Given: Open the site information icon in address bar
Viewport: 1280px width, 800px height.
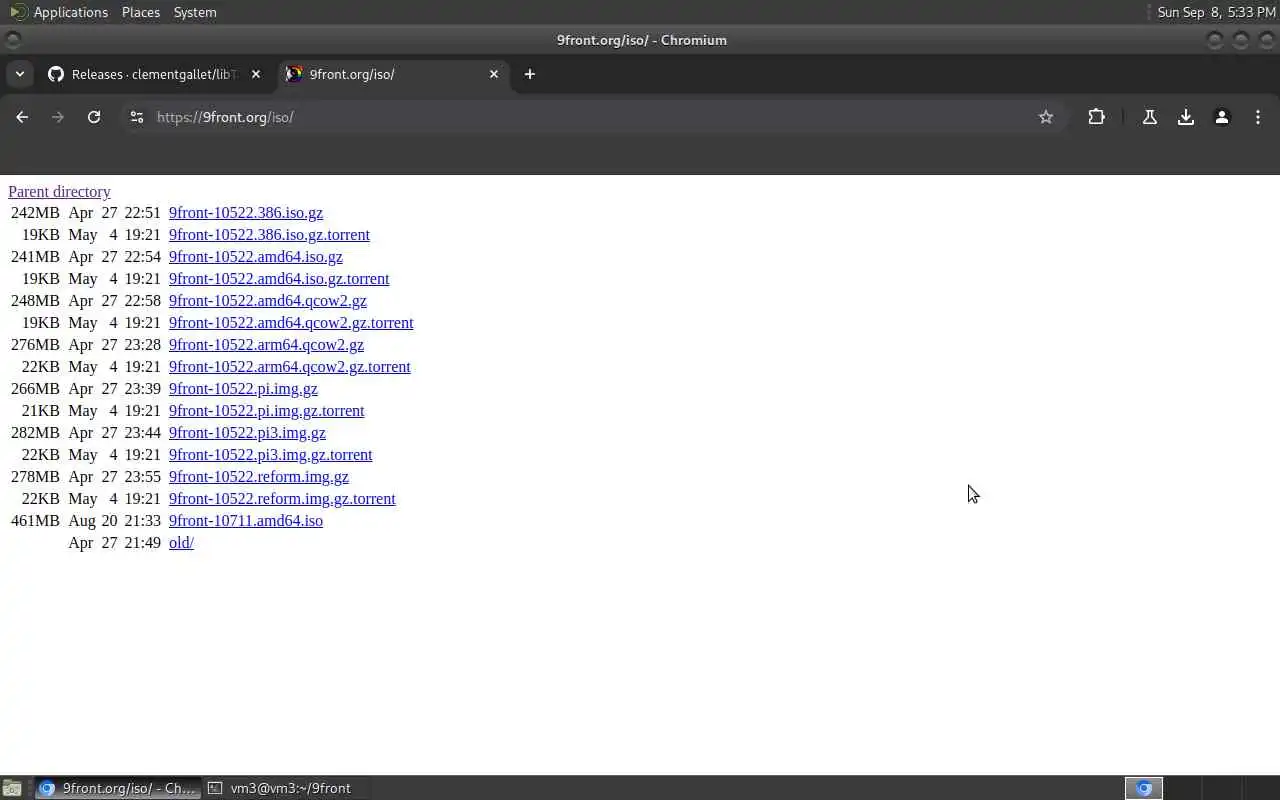Looking at the screenshot, I should 137,117.
